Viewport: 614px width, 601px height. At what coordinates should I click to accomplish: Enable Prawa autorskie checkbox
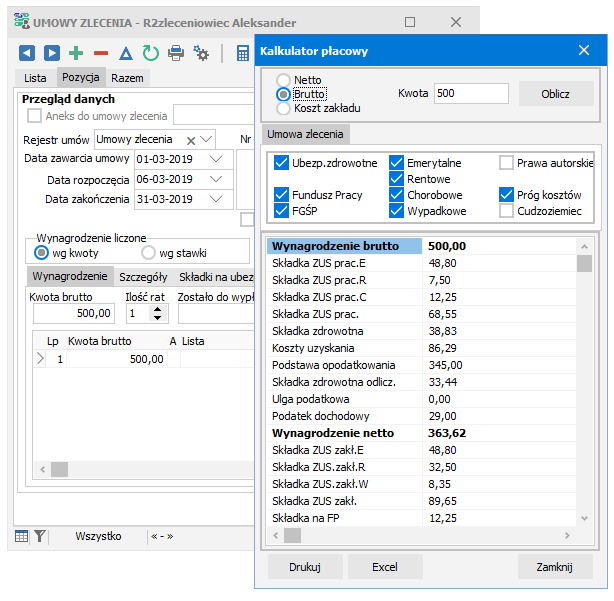pos(506,162)
